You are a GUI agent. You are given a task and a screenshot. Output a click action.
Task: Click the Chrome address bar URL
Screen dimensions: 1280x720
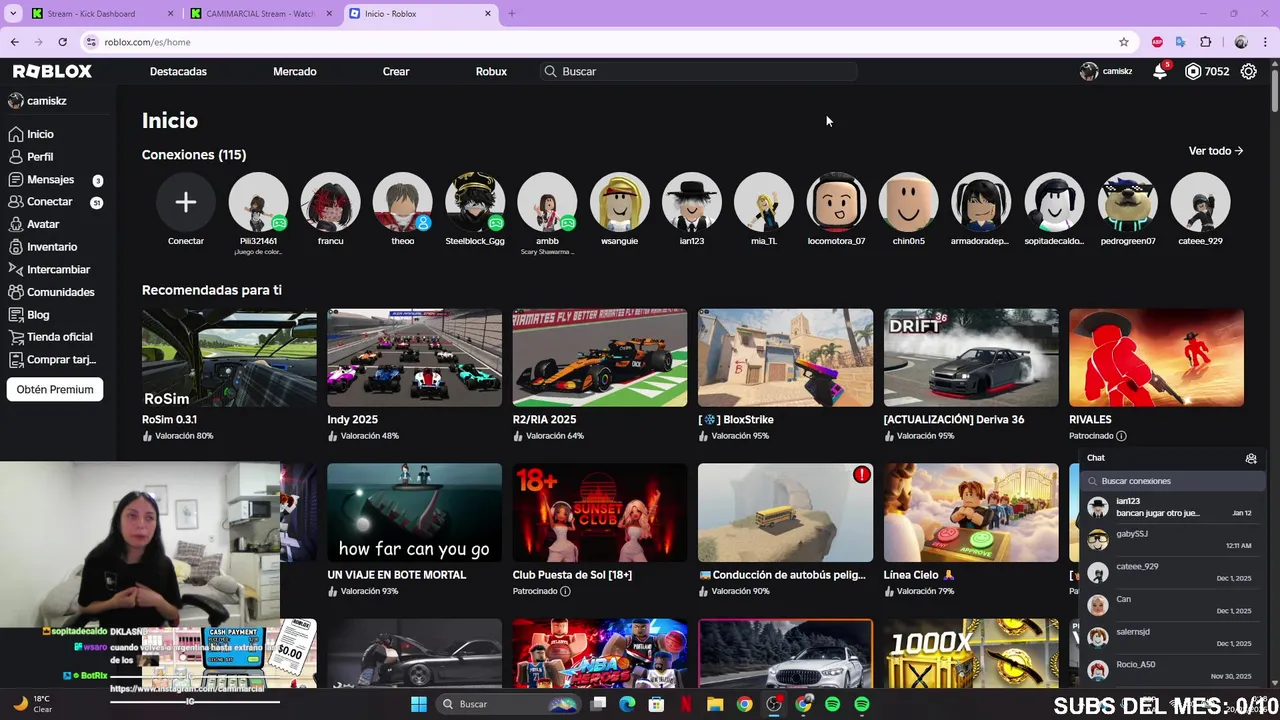point(147,42)
